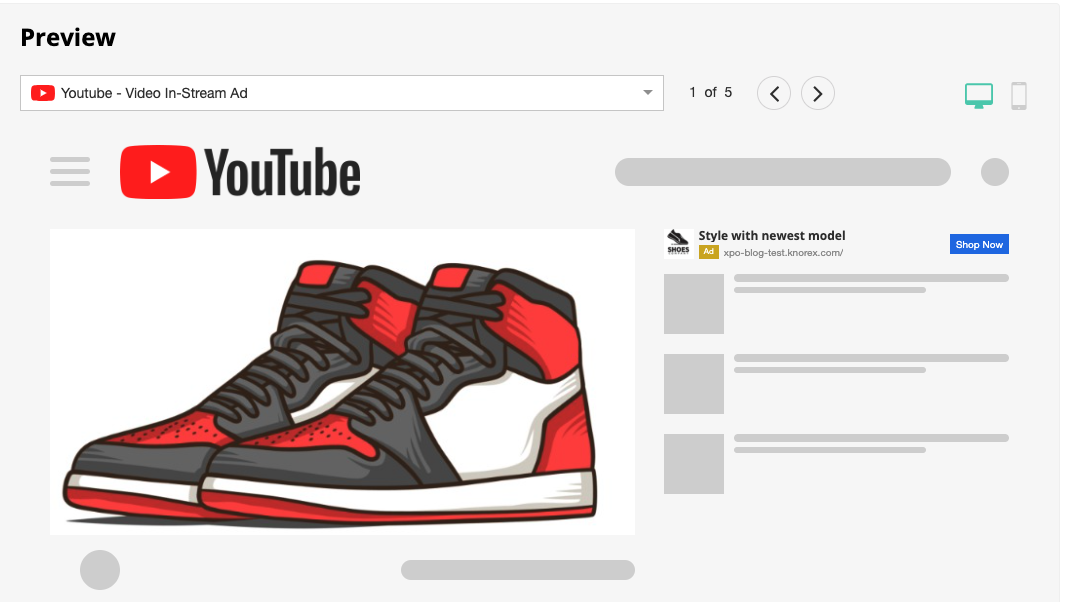
Task: Go to the previous preview with left arrow
Action: (773, 93)
